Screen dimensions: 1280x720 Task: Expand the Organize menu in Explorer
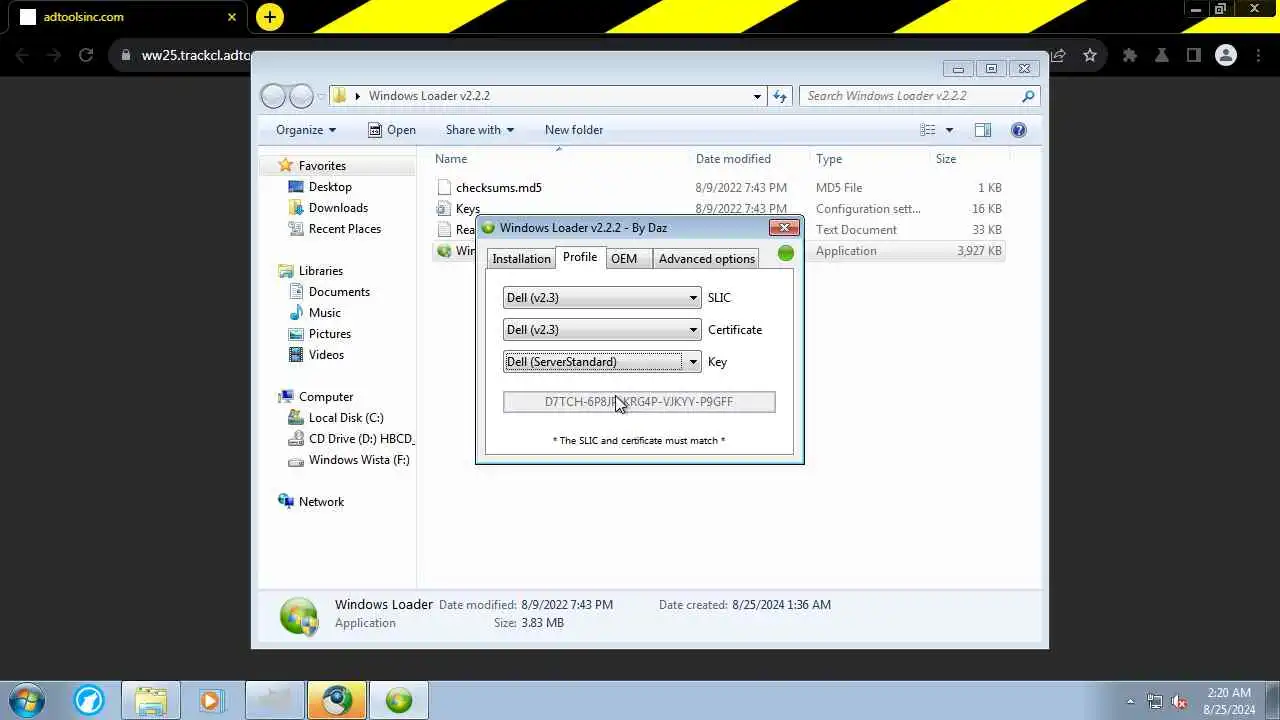pos(306,130)
